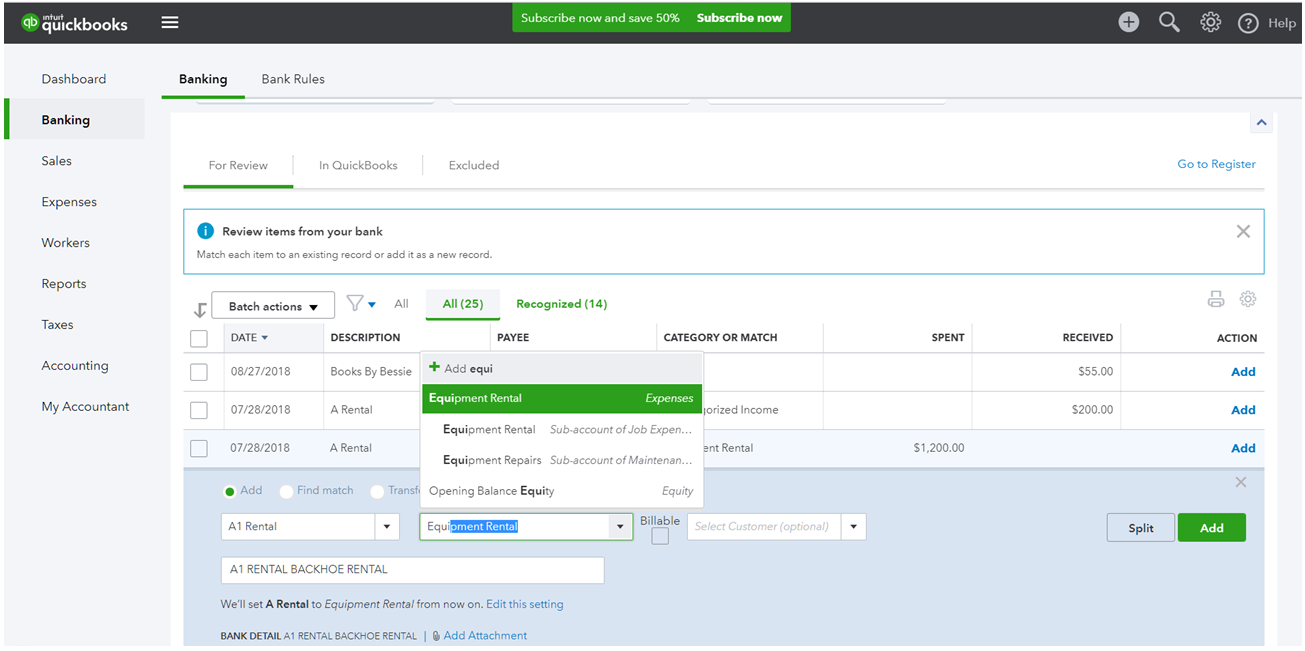This screenshot has height=651, width=1305.
Task: Click Edit this setting link
Action: [x=524, y=604]
